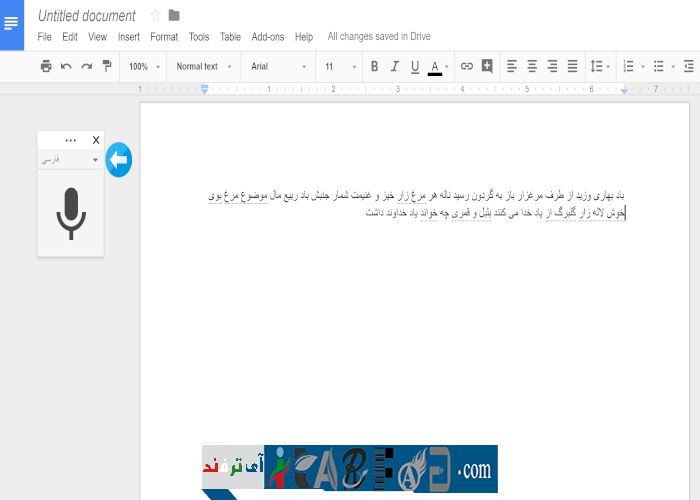Open the Add-ons menu

pyautogui.click(x=267, y=37)
